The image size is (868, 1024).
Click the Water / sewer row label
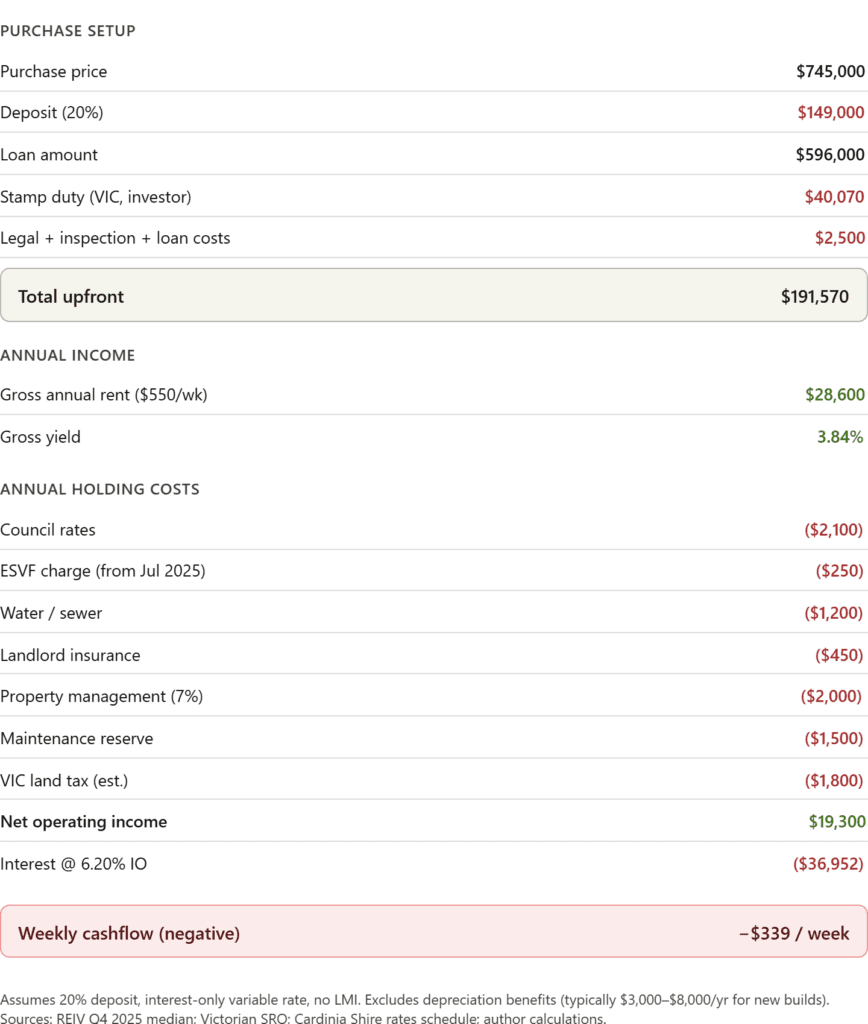pyautogui.click(x=51, y=613)
